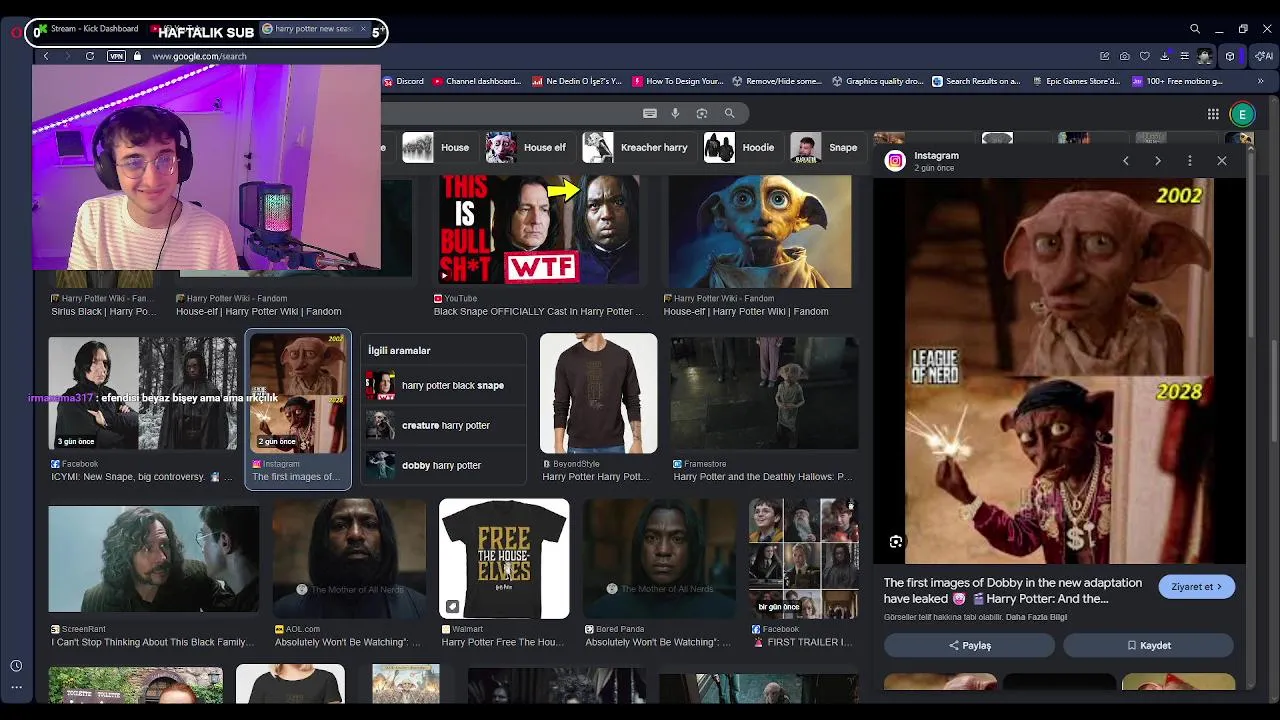Open Opera tab search magnifier
Image resolution: width=1280 pixels, height=720 pixels.
coord(1195,29)
